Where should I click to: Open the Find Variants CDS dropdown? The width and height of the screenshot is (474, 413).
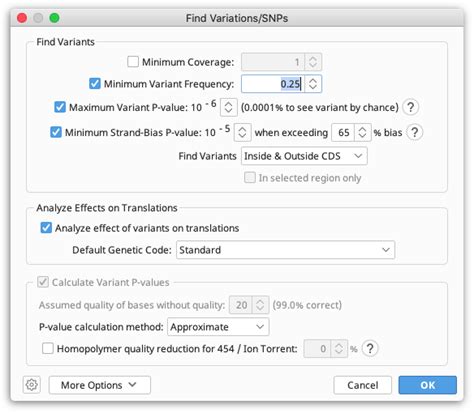click(x=304, y=156)
